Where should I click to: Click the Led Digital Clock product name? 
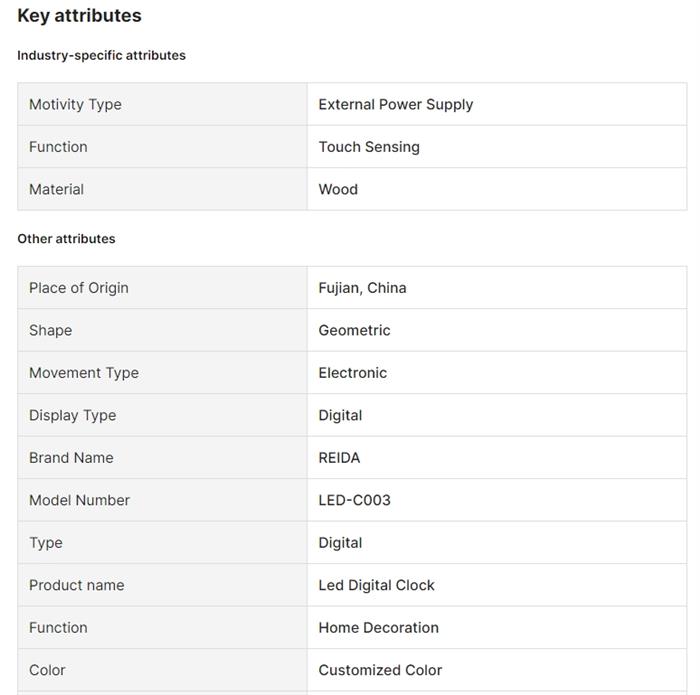pyautogui.click(x=376, y=585)
